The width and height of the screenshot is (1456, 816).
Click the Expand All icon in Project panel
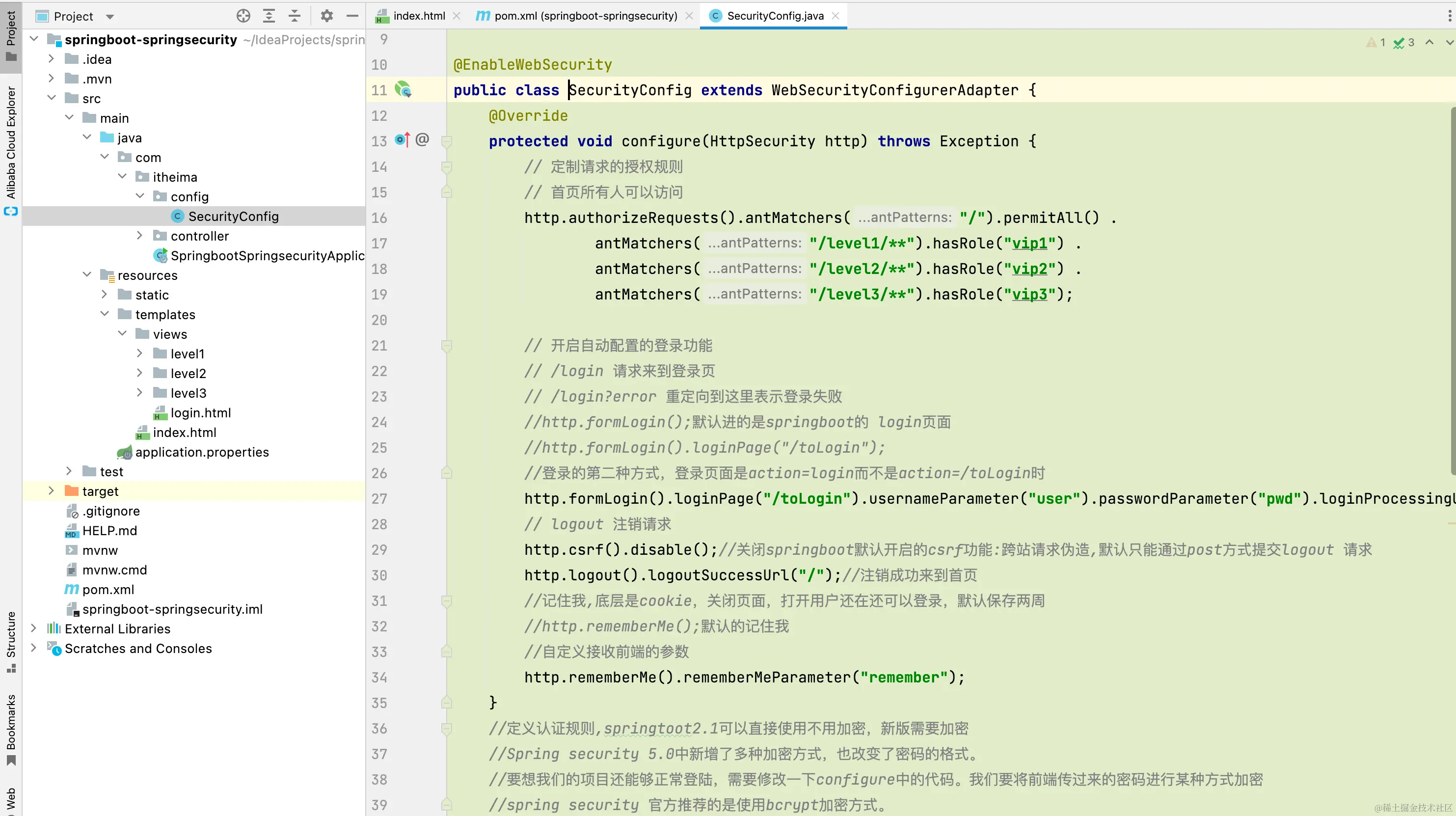tap(269, 16)
